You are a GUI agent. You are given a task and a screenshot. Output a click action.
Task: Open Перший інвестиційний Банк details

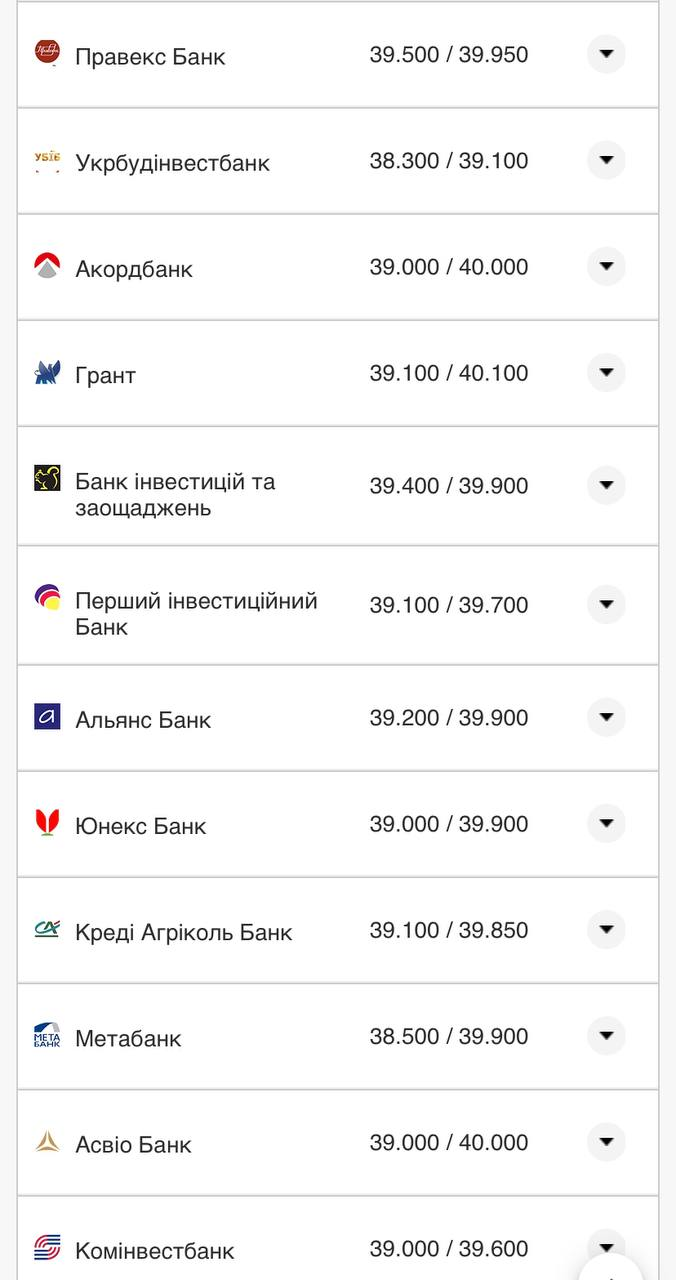tap(606, 604)
